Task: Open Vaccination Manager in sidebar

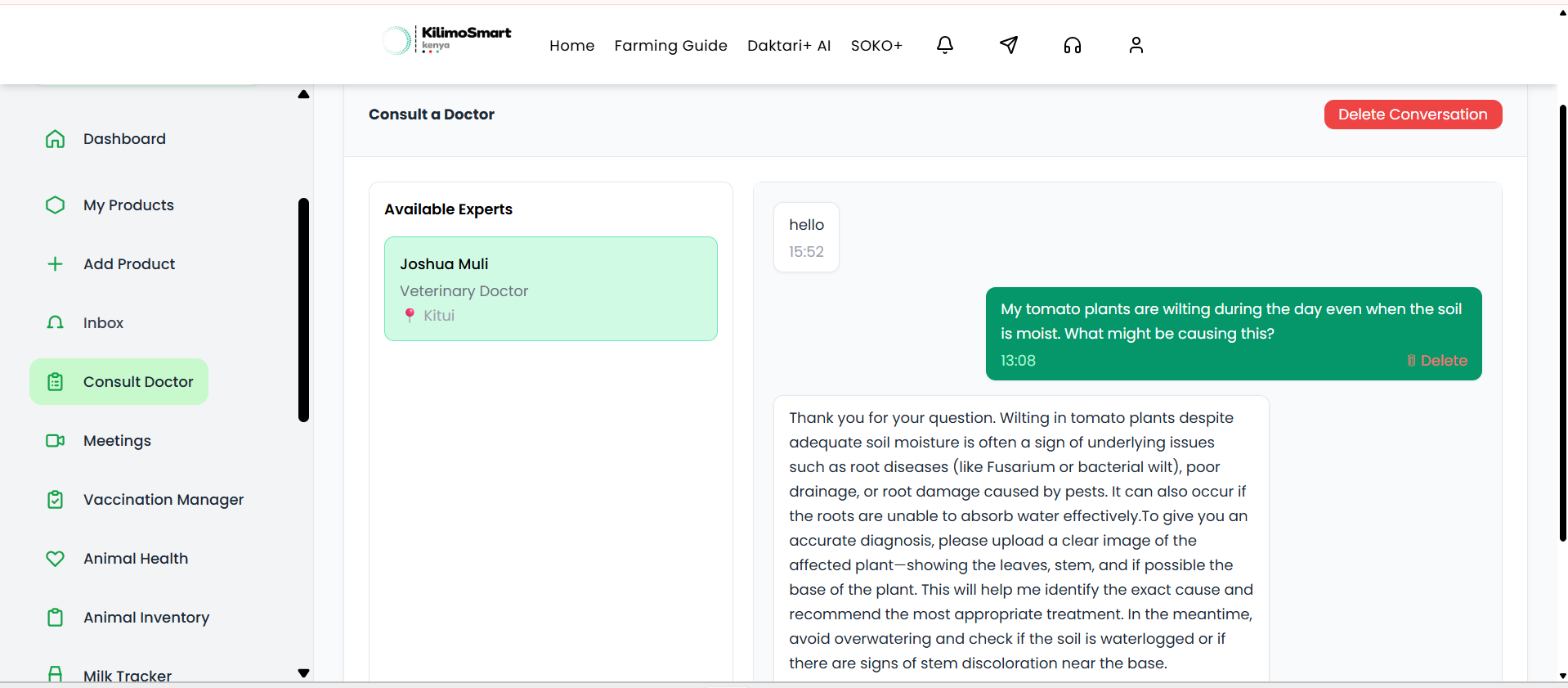Action: 163,500
